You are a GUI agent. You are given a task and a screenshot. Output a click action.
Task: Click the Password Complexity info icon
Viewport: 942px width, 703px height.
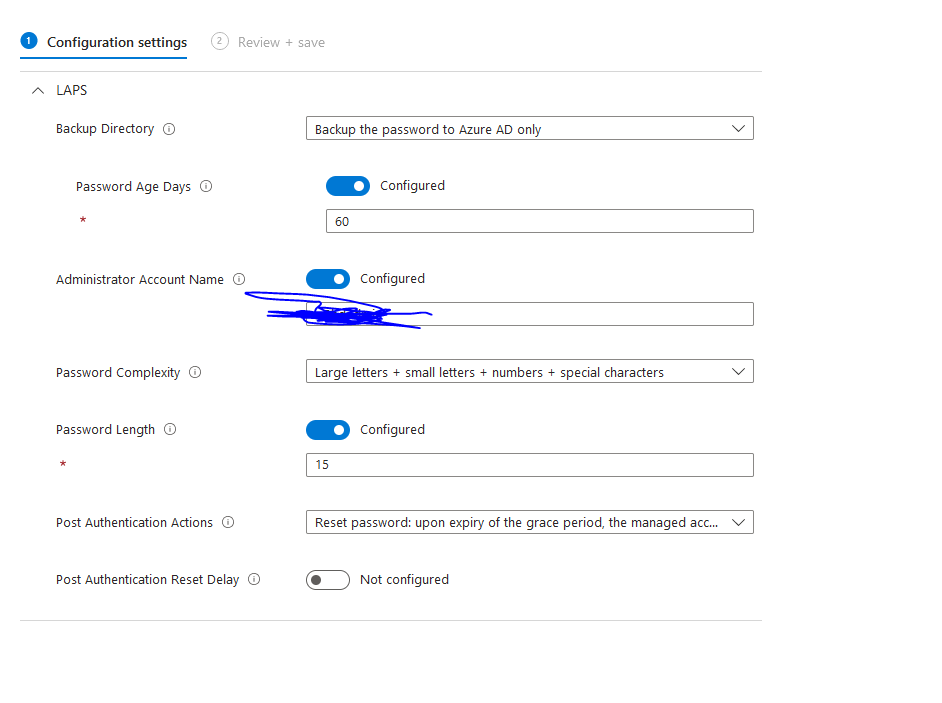(x=196, y=371)
